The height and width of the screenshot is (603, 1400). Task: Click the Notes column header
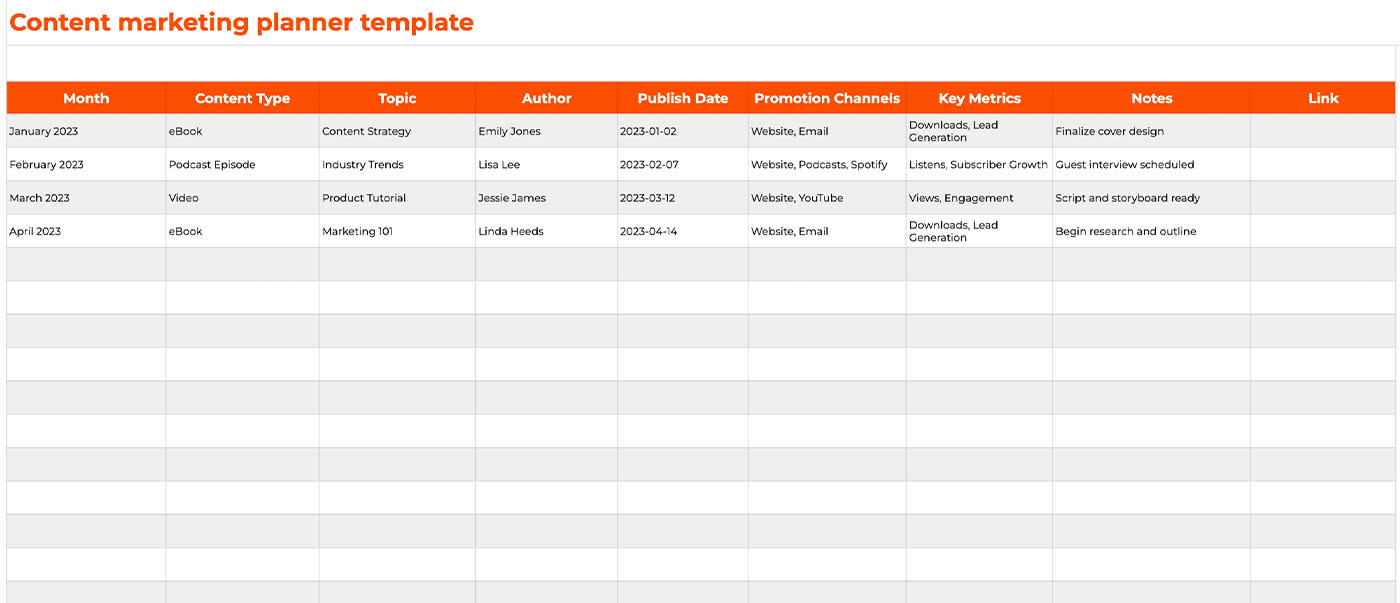(1151, 98)
